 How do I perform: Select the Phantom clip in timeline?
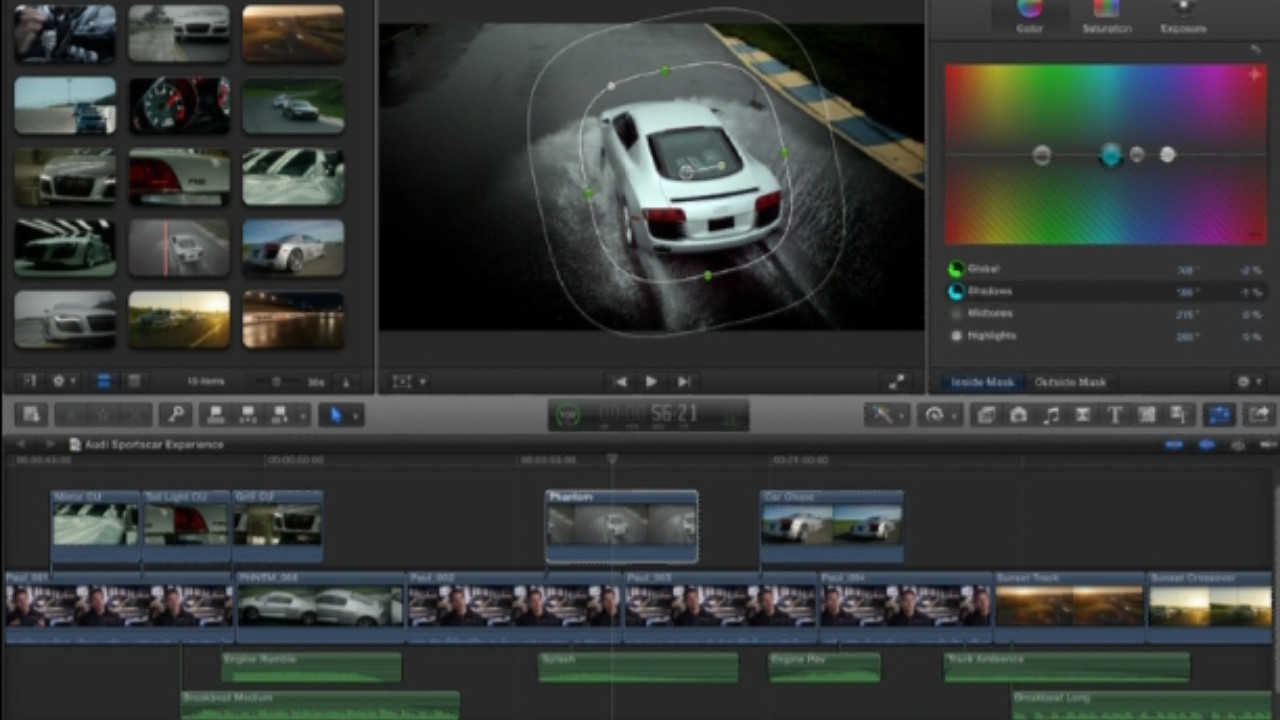coord(621,526)
